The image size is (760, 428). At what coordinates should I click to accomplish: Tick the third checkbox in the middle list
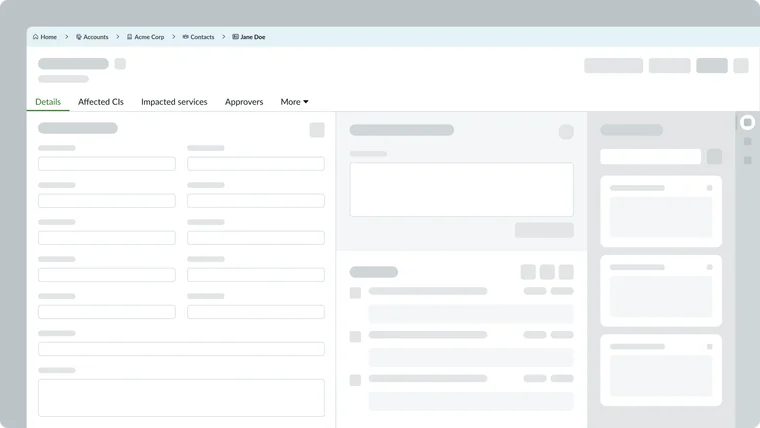355,380
